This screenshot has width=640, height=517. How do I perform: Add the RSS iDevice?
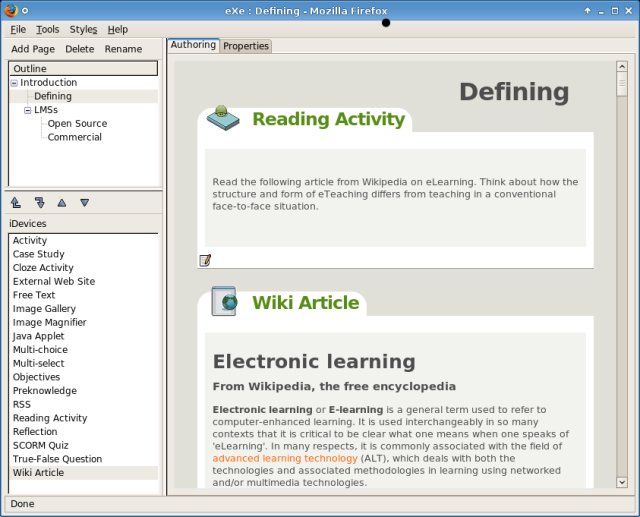click(83, 404)
